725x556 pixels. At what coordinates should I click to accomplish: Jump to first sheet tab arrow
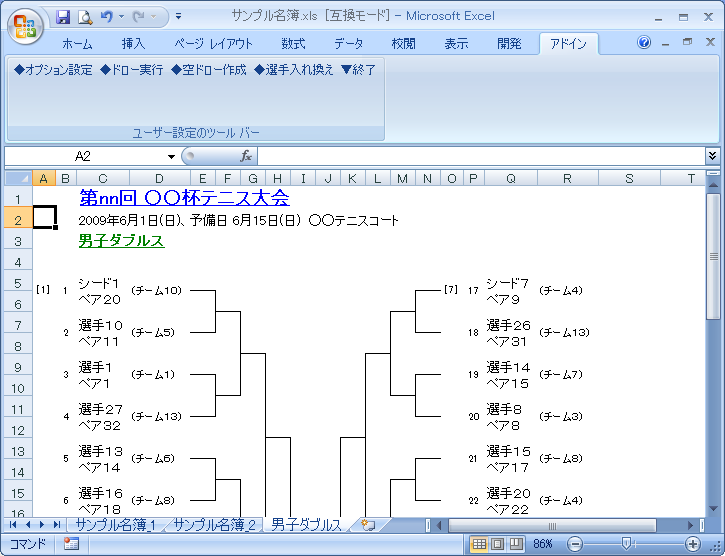(x=13, y=525)
